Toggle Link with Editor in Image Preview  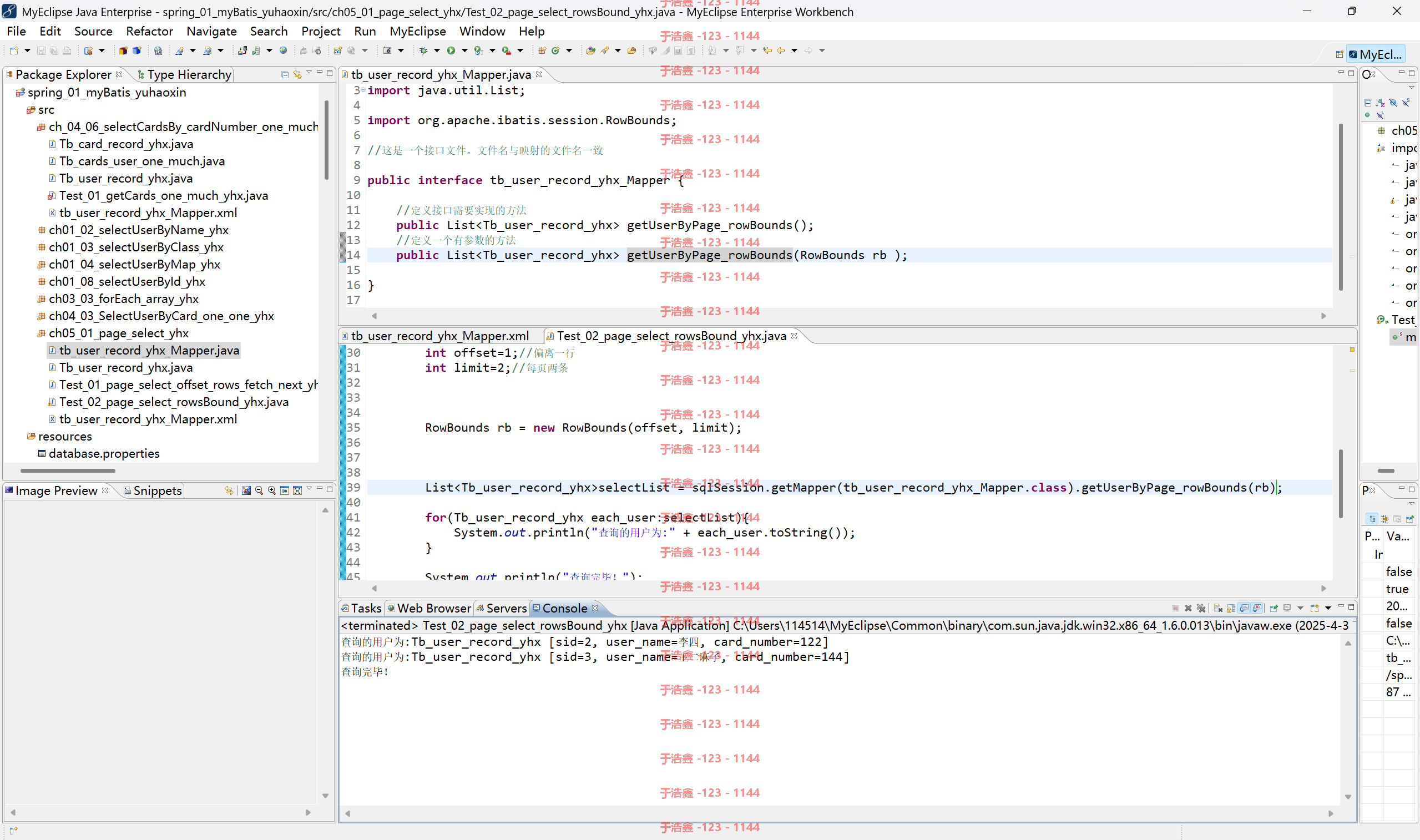coord(229,491)
